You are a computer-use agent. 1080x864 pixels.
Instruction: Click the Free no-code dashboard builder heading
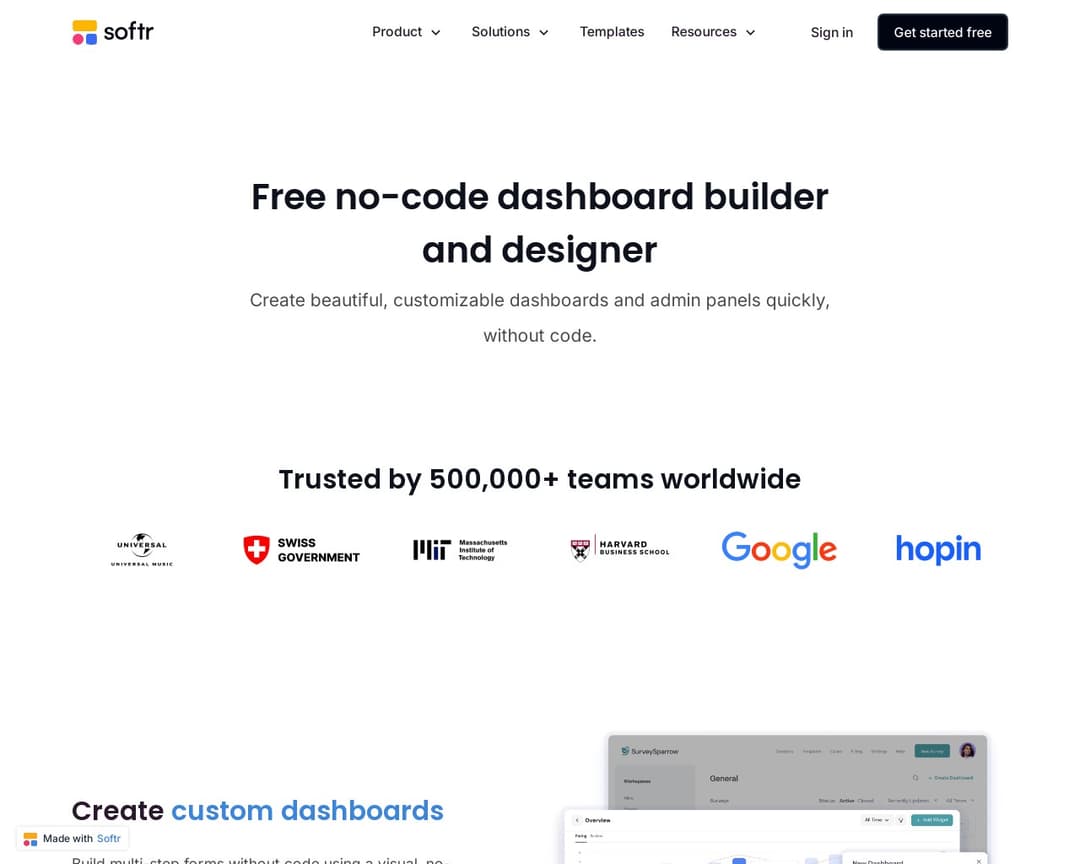pos(539,223)
